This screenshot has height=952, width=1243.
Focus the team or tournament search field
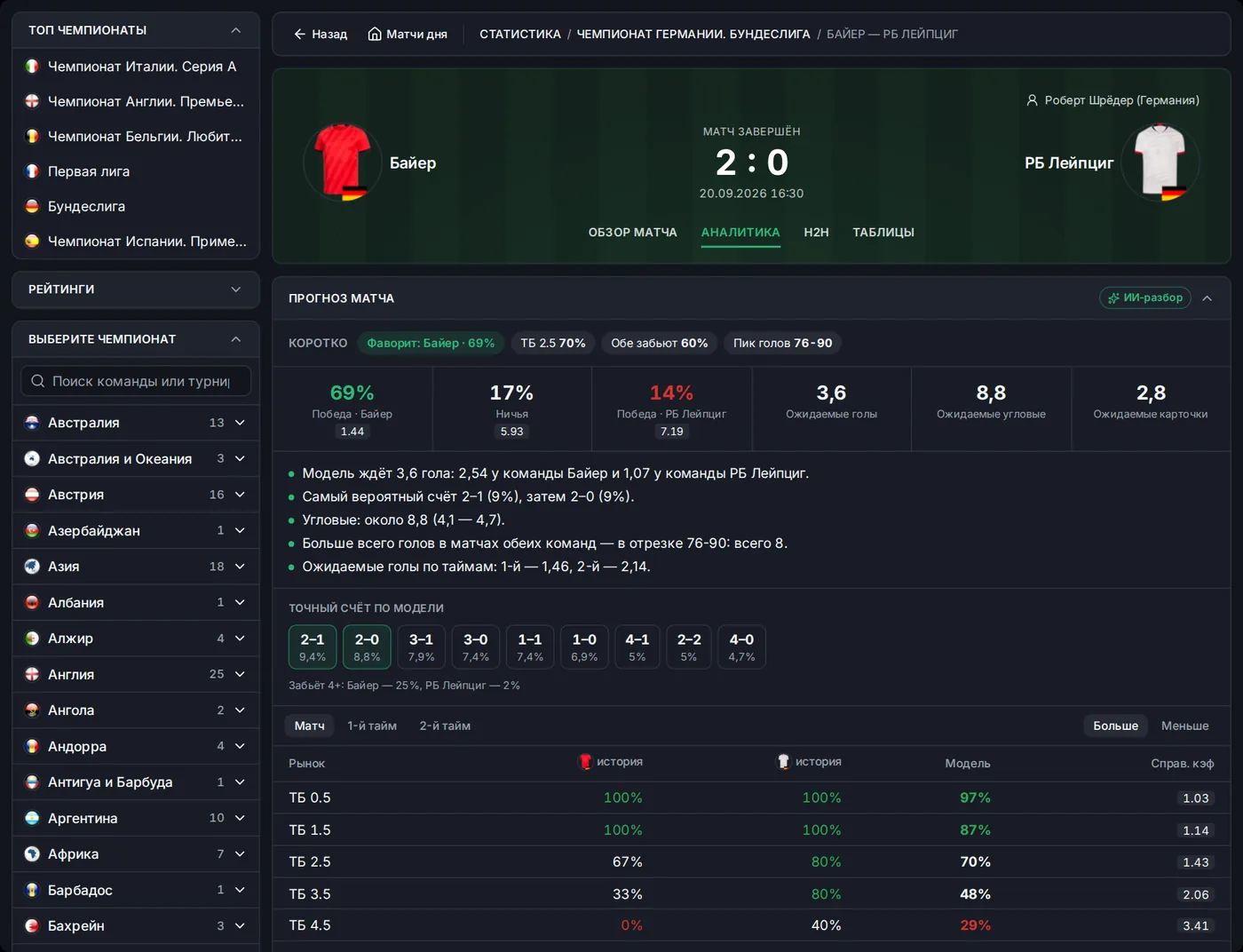136,381
